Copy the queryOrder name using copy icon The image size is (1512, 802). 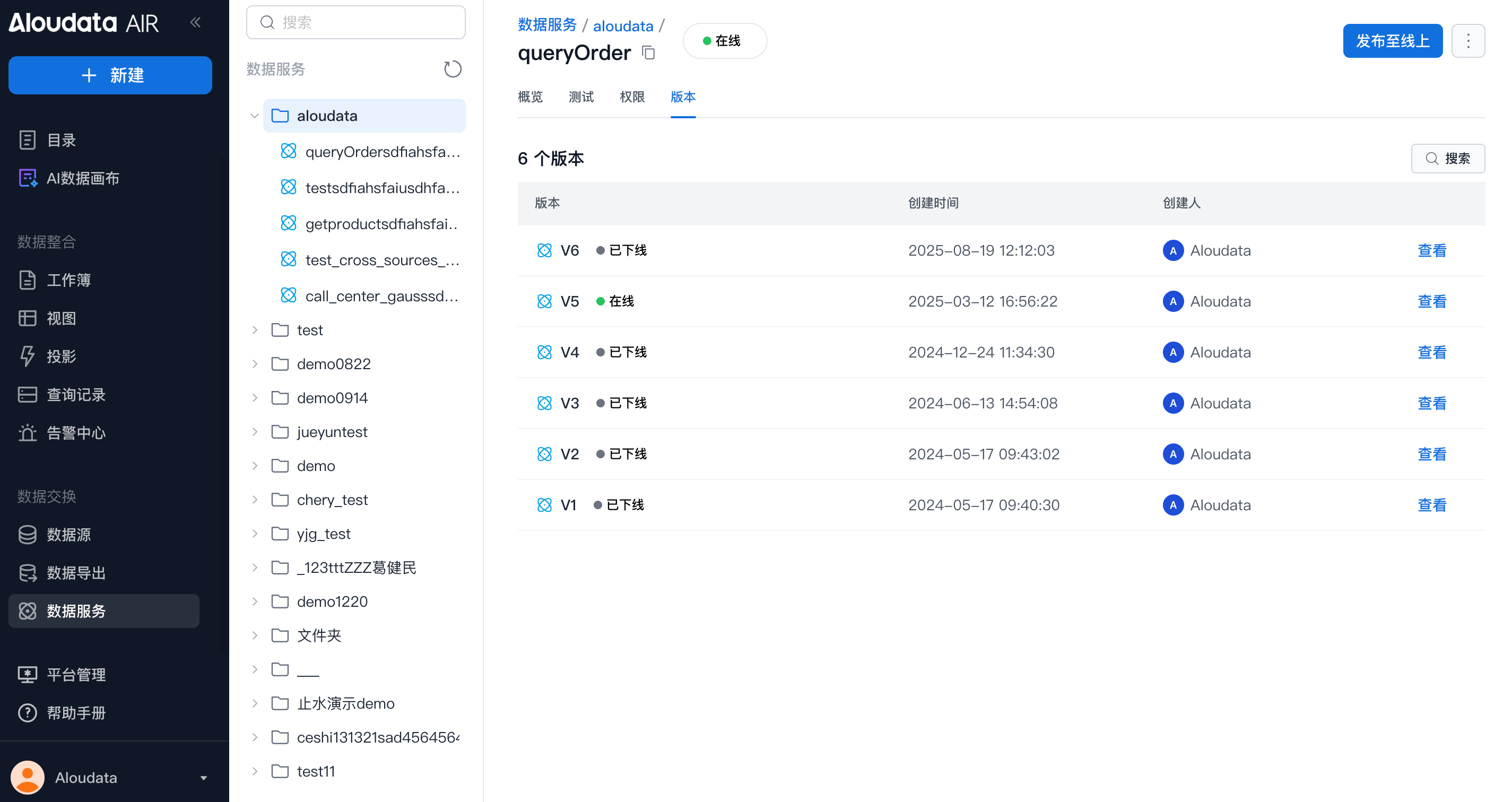pyautogui.click(x=648, y=53)
